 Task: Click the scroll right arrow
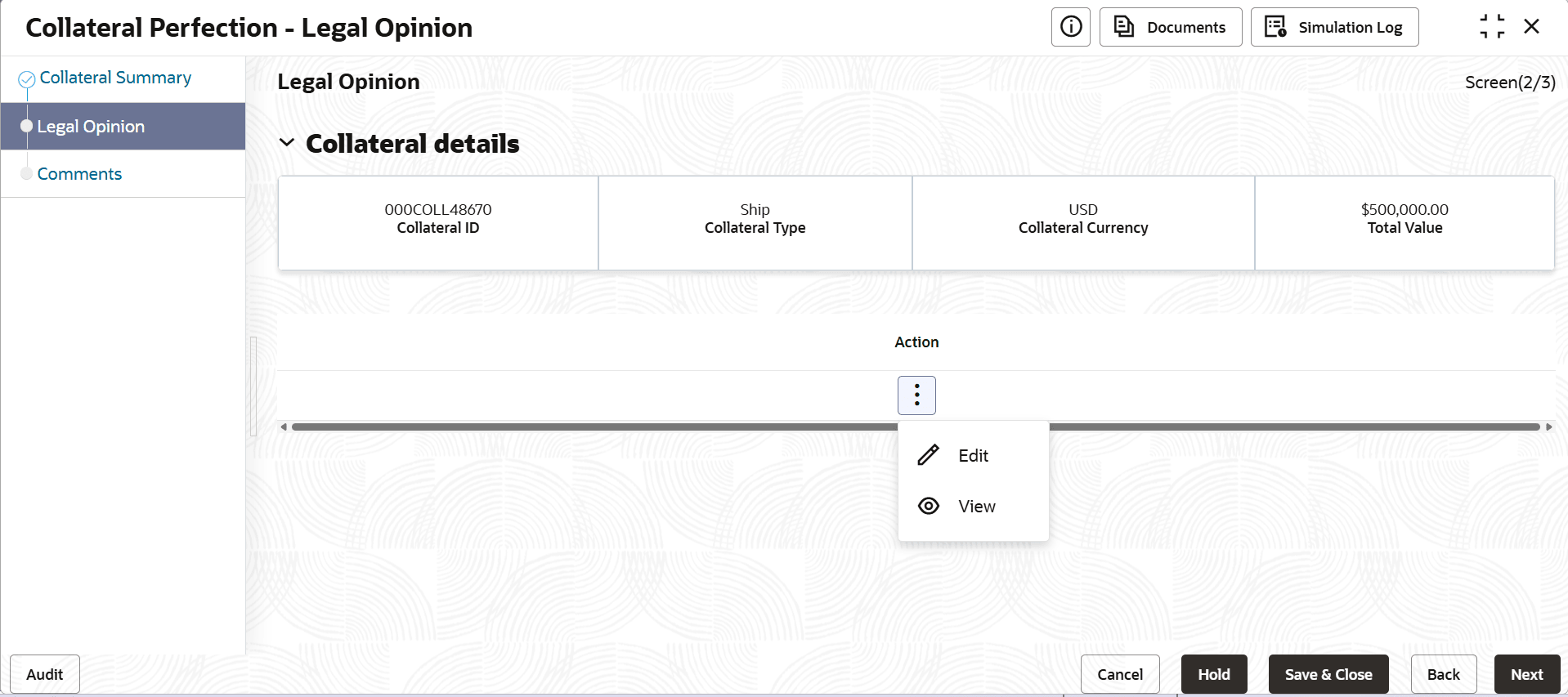(1548, 427)
